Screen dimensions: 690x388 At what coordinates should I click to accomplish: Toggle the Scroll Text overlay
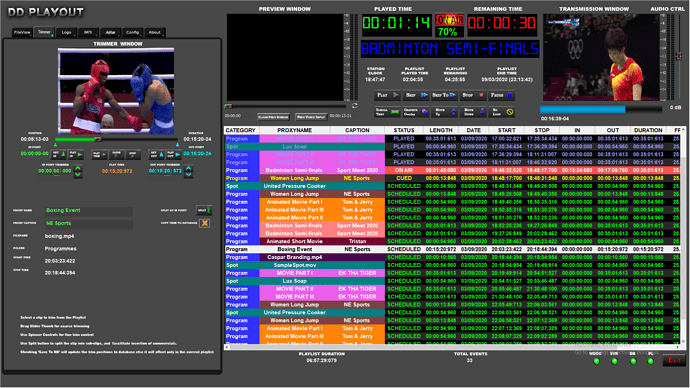[388, 112]
